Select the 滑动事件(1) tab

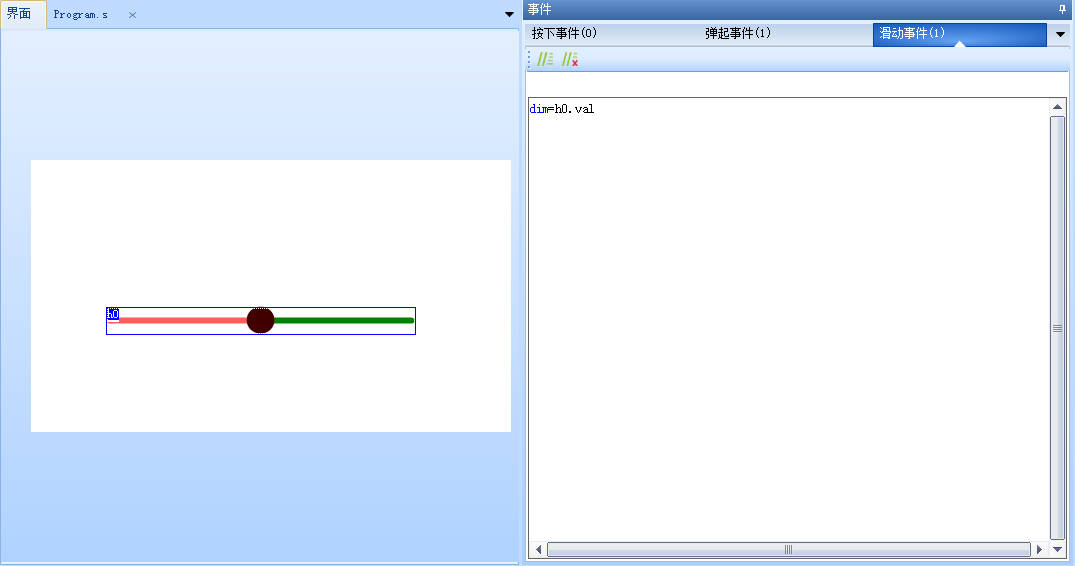(x=911, y=34)
